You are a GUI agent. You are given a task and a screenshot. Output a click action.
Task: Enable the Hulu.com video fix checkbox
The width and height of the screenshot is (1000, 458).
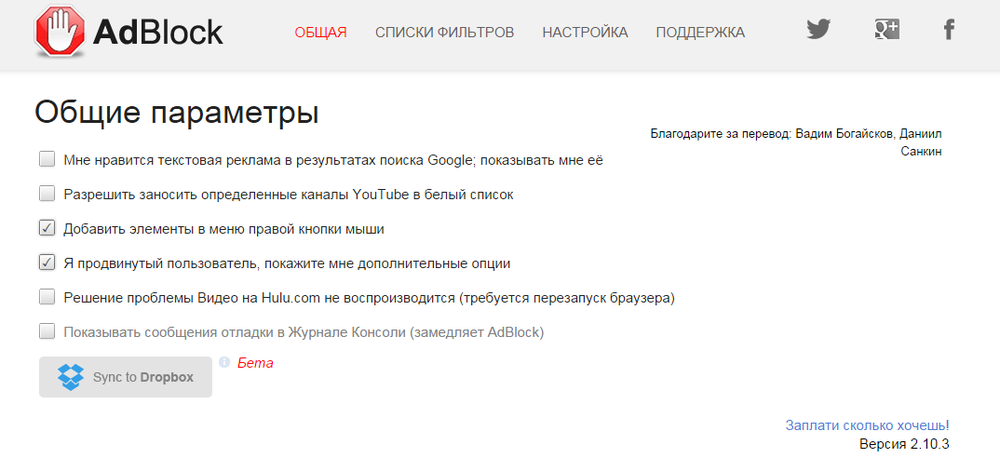point(47,297)
